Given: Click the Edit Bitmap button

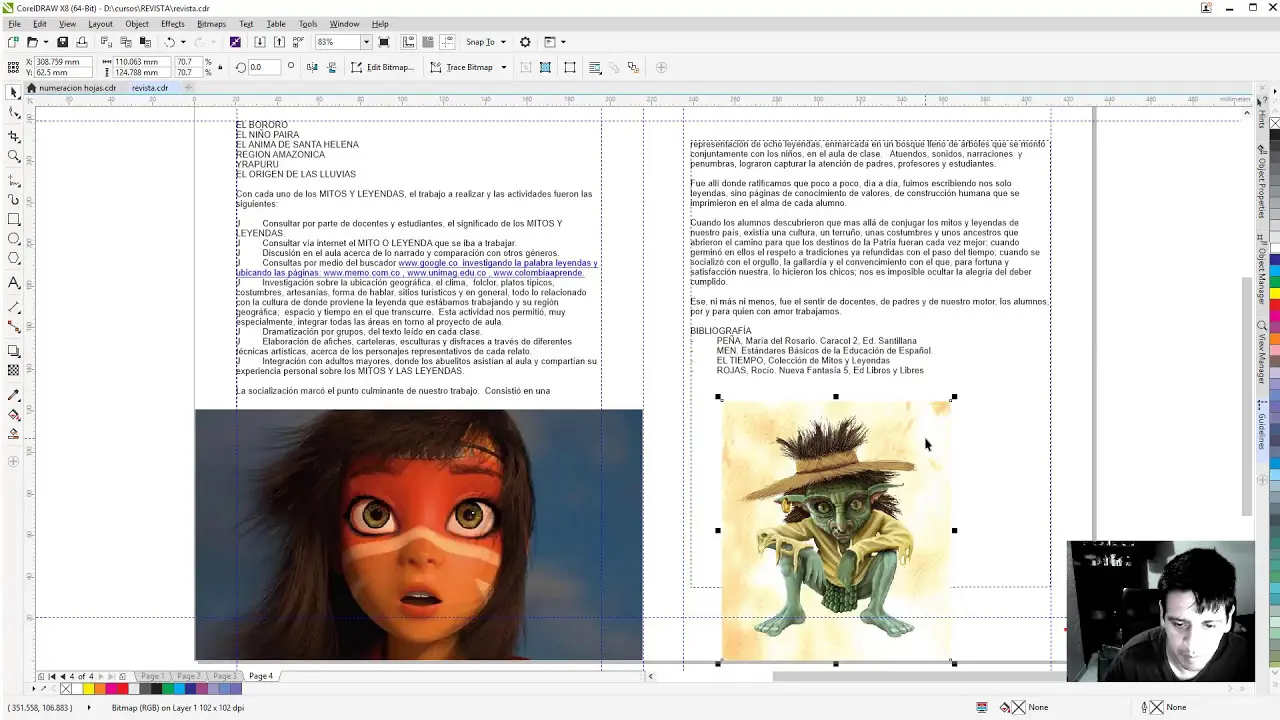Looking at the screenshot, I should click(382, 68).
